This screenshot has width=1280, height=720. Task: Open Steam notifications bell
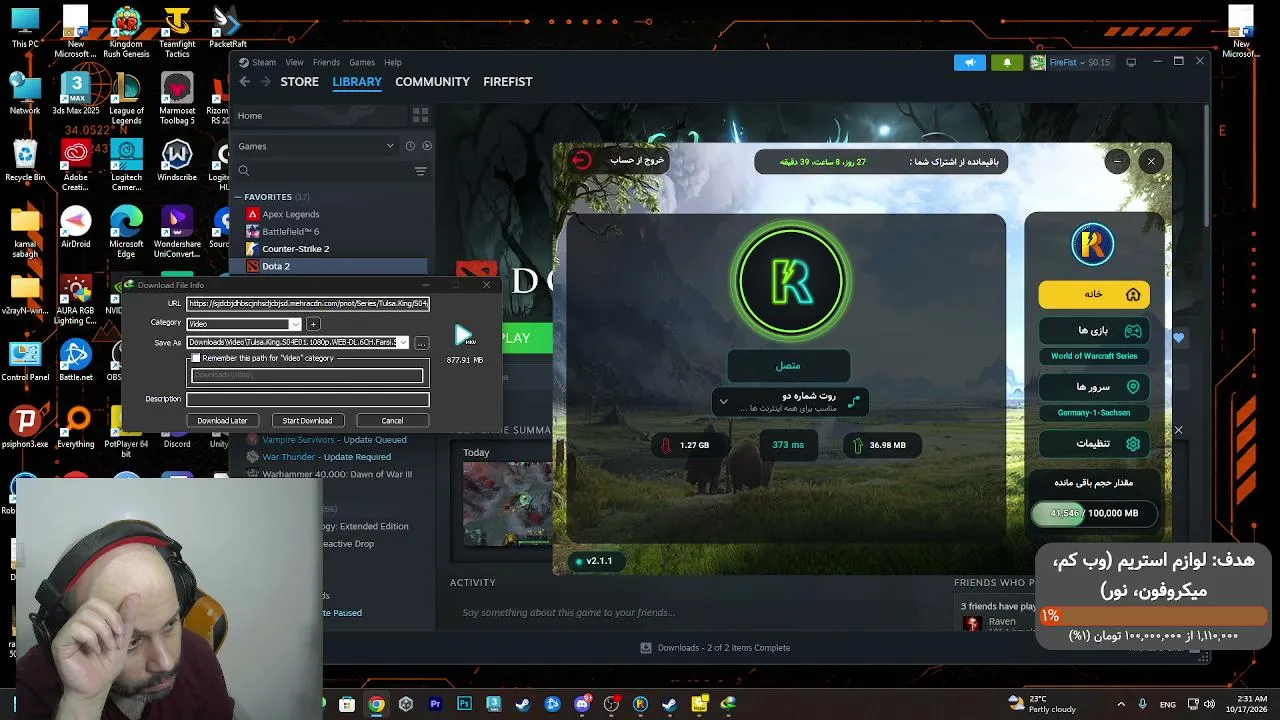[x=1007, y=62]
